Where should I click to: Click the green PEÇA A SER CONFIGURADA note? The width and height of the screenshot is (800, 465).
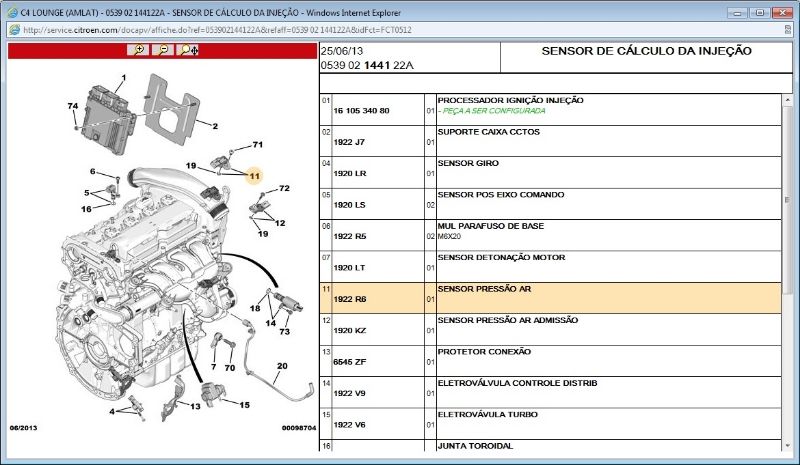tap(491, 111)
